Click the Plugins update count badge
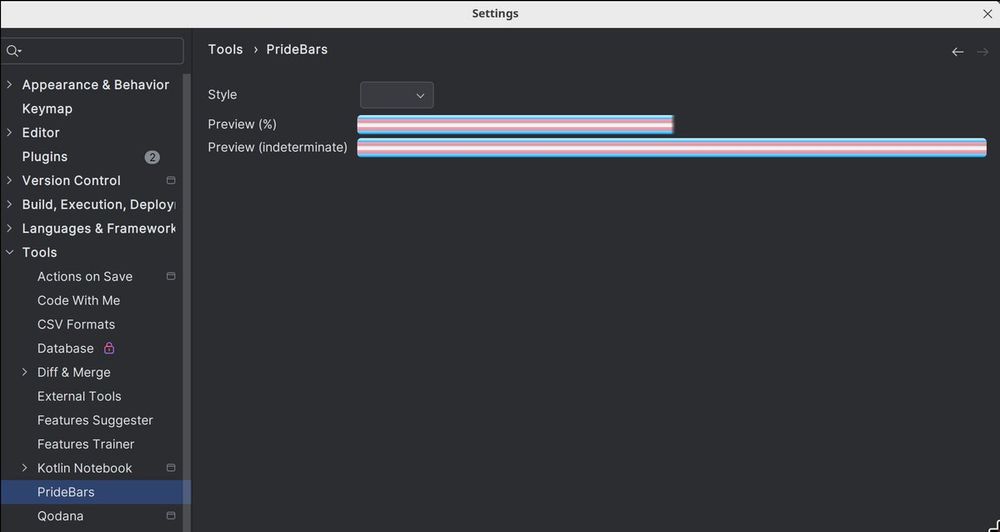Viewport: 1000px width, 532px height. click(x=152, y=157)
